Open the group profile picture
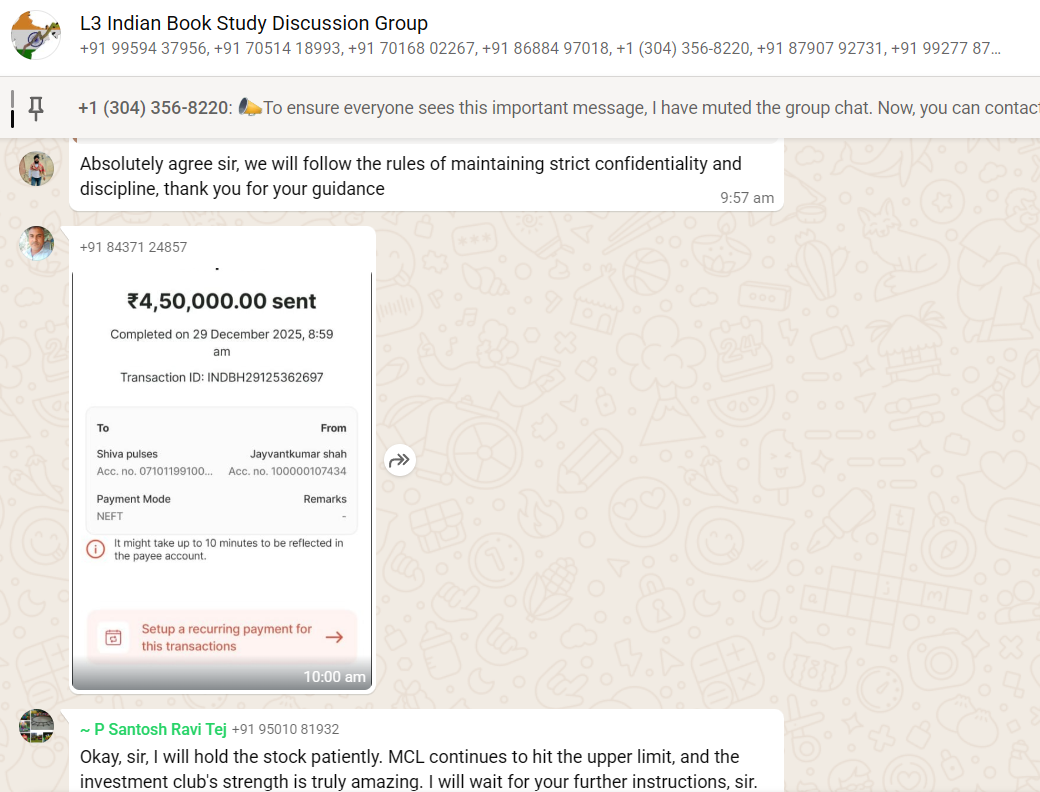Image resolution: width=1040 pixels, height=792 pixels. [x=36, y=35]
